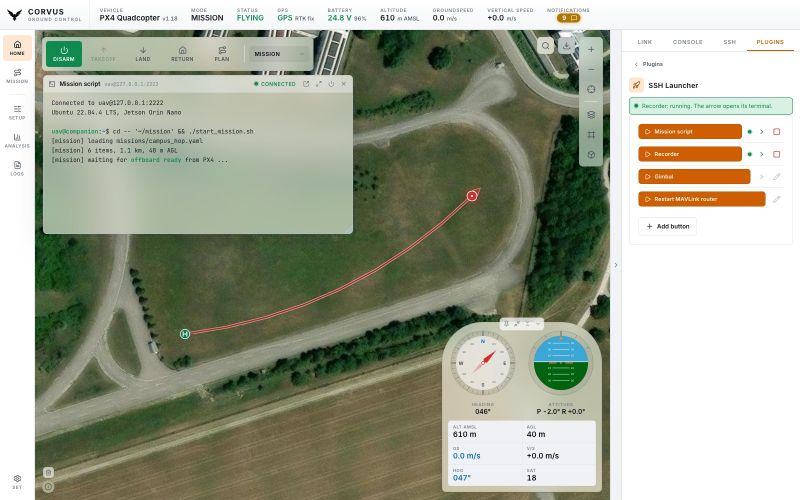Open Recorder terminal via its arrow
The height and width of the screenshot is (500, 800).
(762, 154)
